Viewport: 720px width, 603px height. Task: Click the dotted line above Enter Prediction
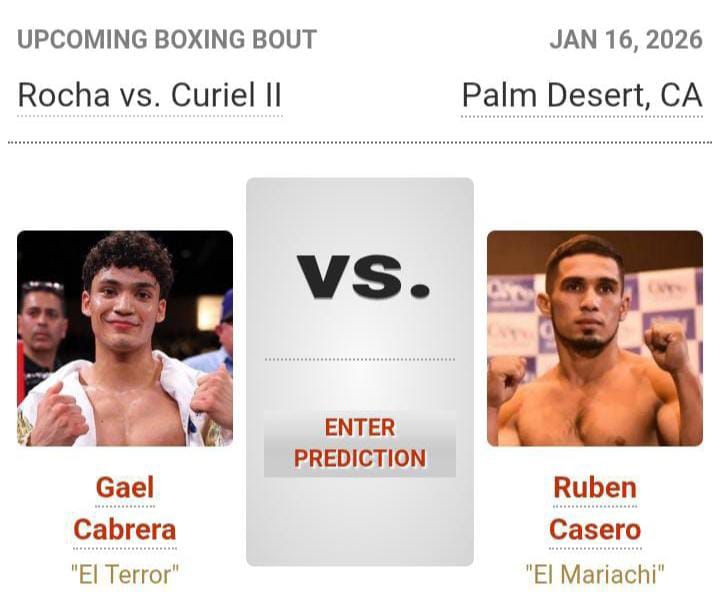point(360,359)
